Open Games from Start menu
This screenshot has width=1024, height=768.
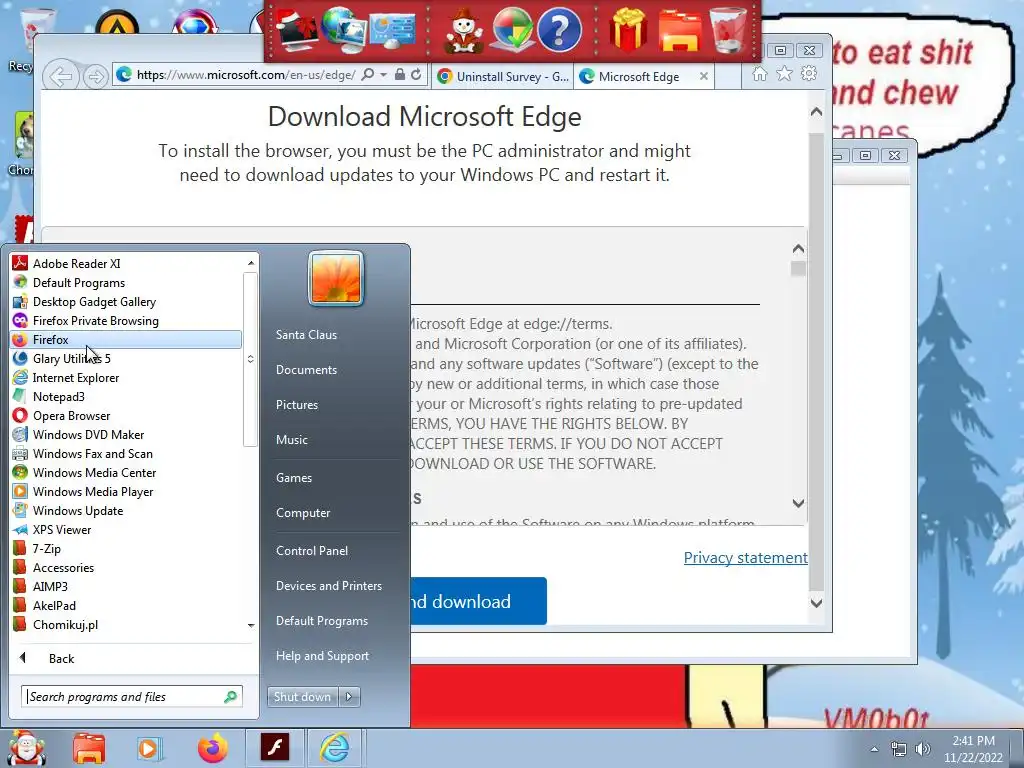294,478
